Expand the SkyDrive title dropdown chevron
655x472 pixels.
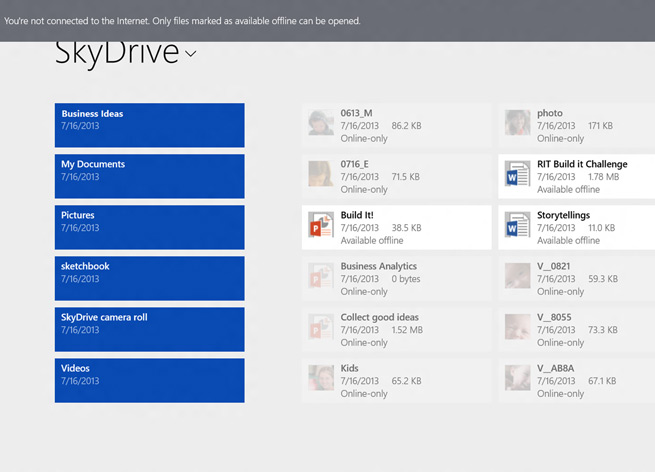(x=190, y=53)
